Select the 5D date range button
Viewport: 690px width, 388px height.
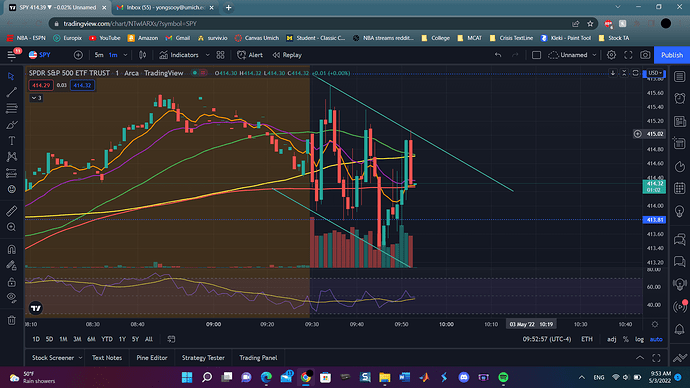pos(49,339)
